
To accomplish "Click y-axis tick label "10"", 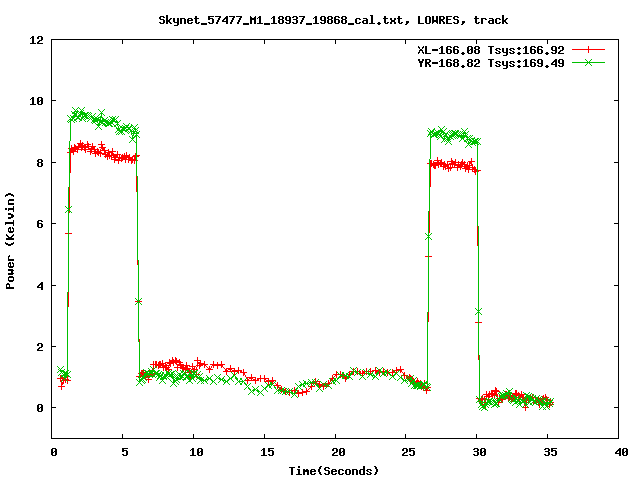I will (36, 101).
